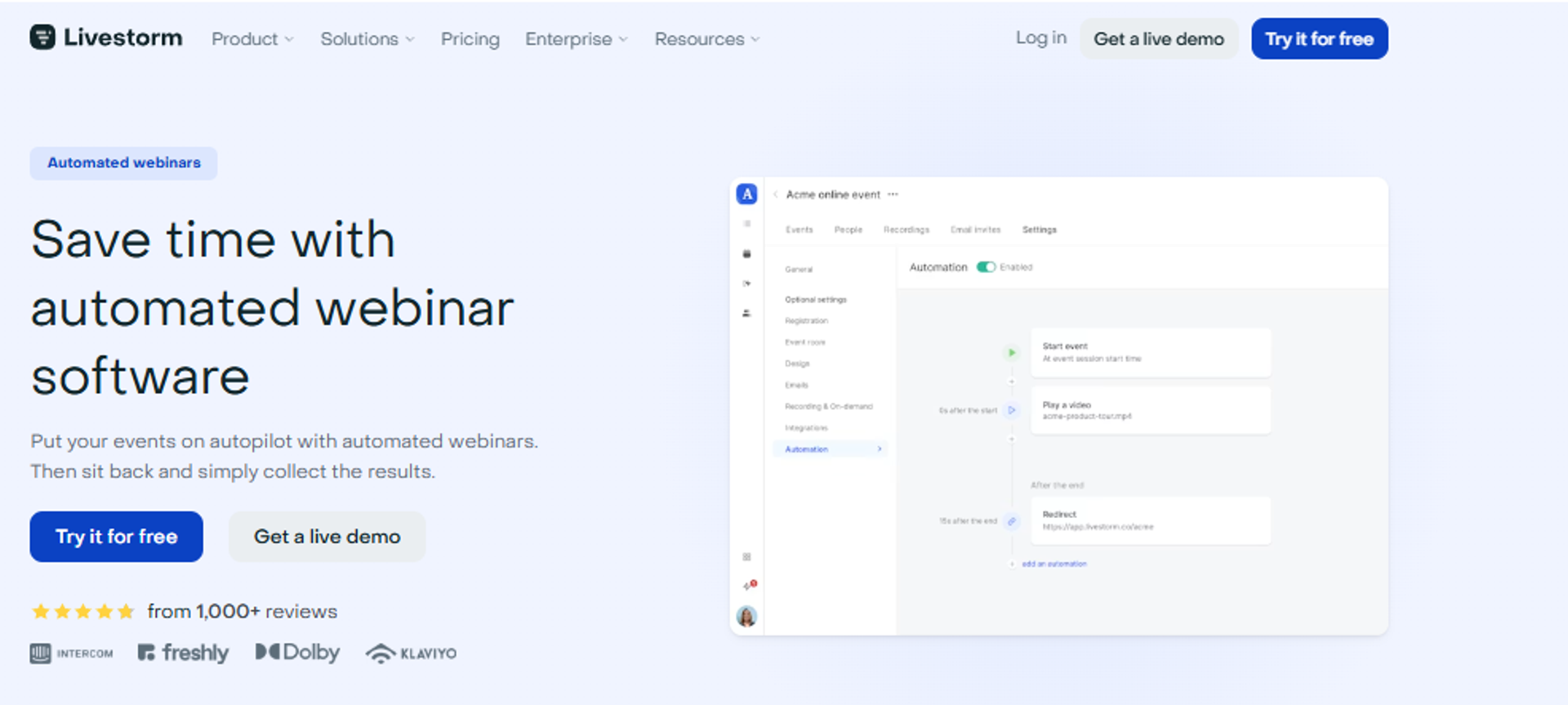Screen dimensions: 1568x705
Task: Open the three-dot menu next to Acme online event
Action: pos(893,194)
